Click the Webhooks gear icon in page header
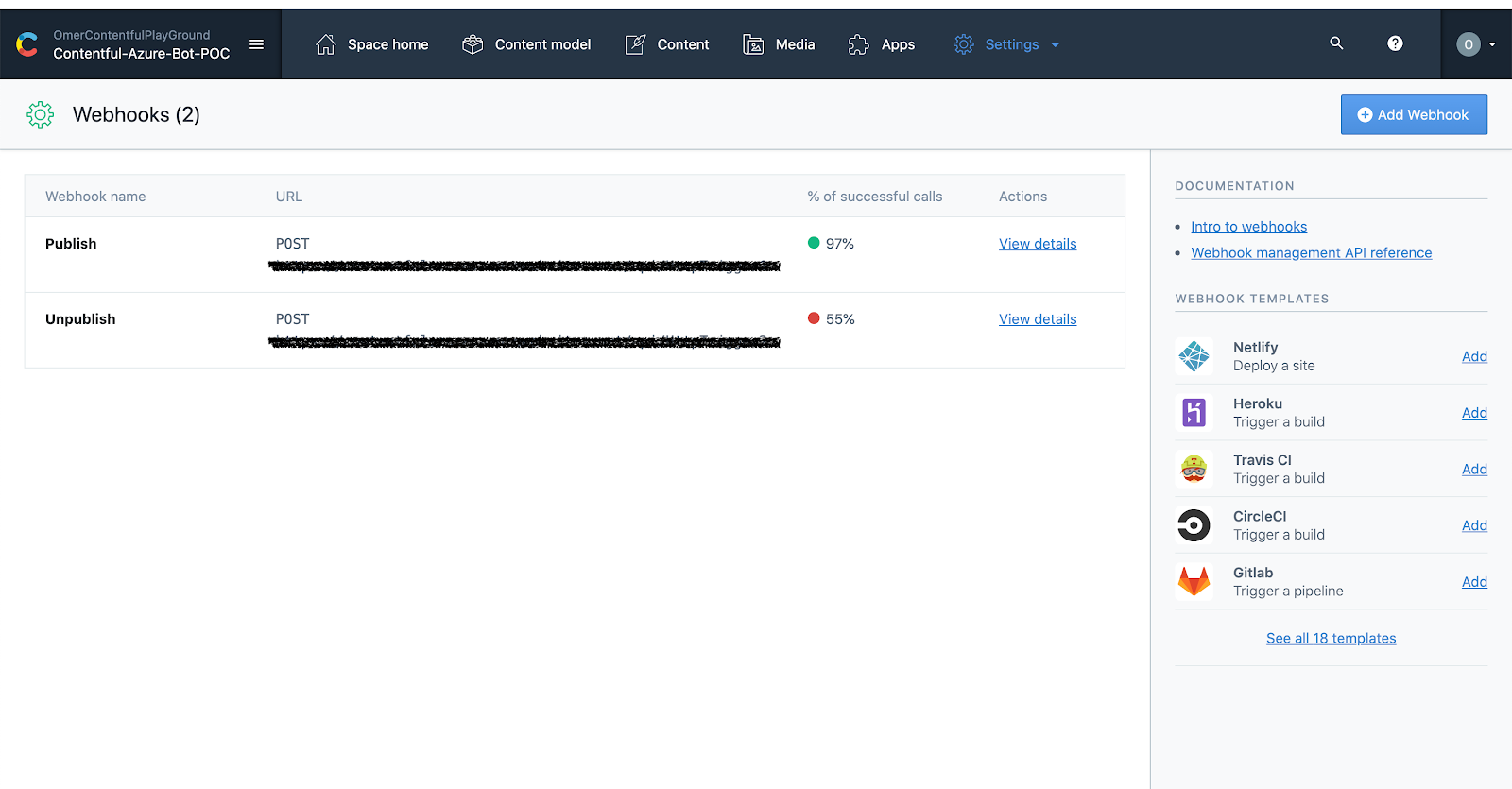This screenshot has height=789, width=1512. 41,115
